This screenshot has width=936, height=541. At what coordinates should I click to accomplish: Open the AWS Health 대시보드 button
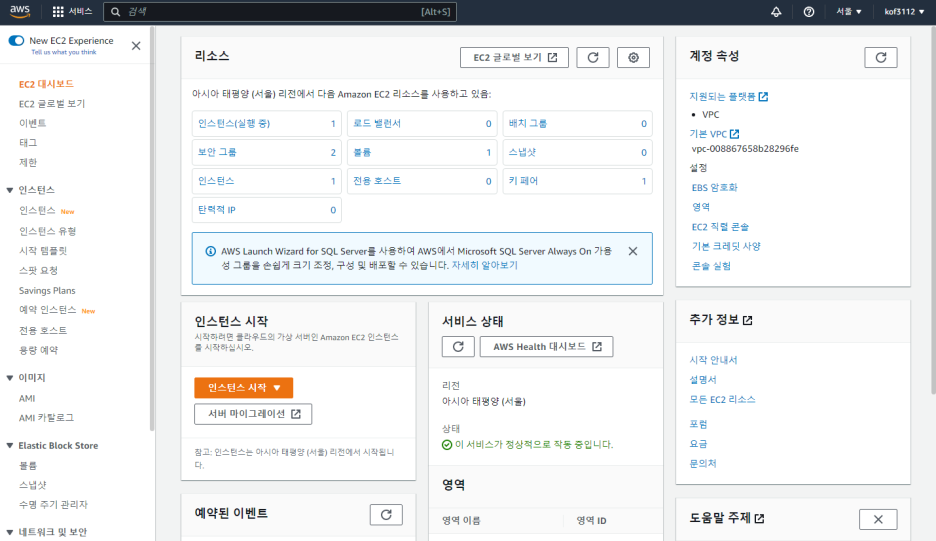546,346
